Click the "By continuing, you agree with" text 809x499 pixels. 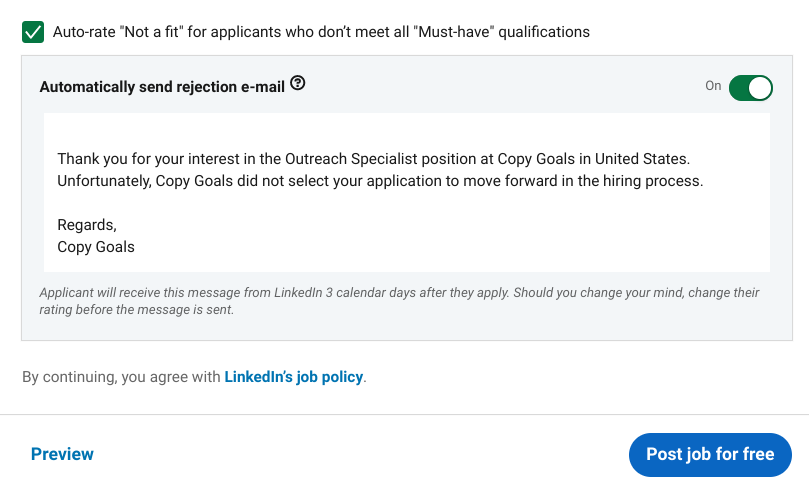pyautogui.click(x=121, y=377)
